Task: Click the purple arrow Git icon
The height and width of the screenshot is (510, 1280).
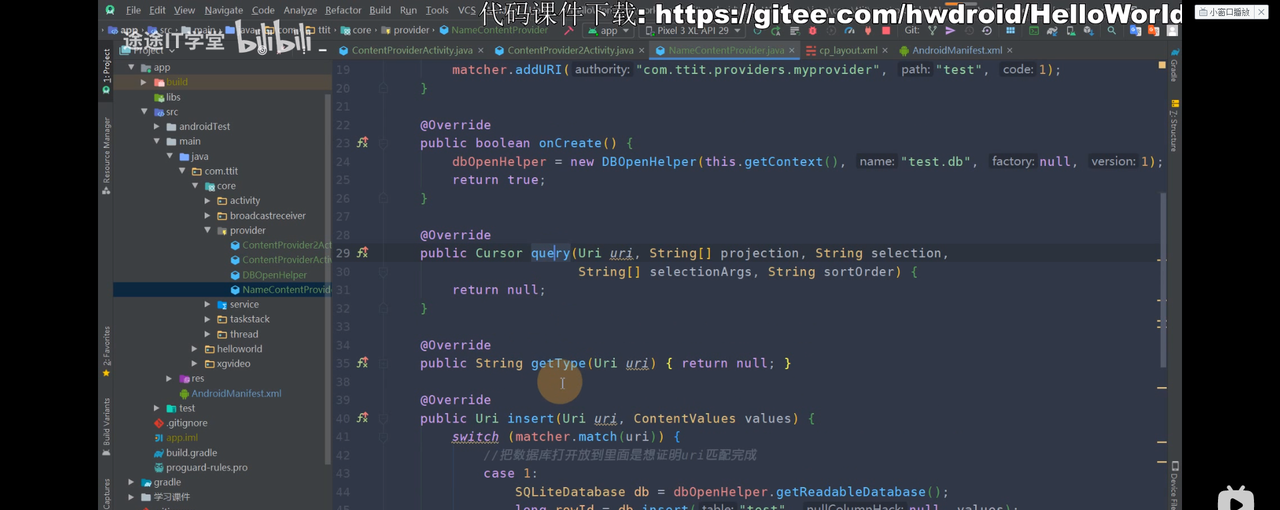Action: coord(950,30)
